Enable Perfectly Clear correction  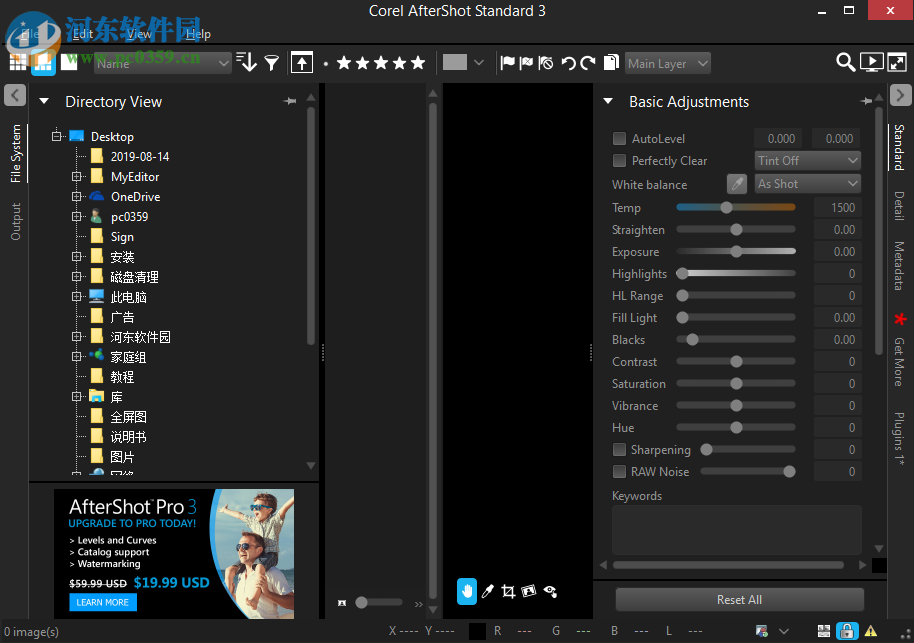coord(618,160)
